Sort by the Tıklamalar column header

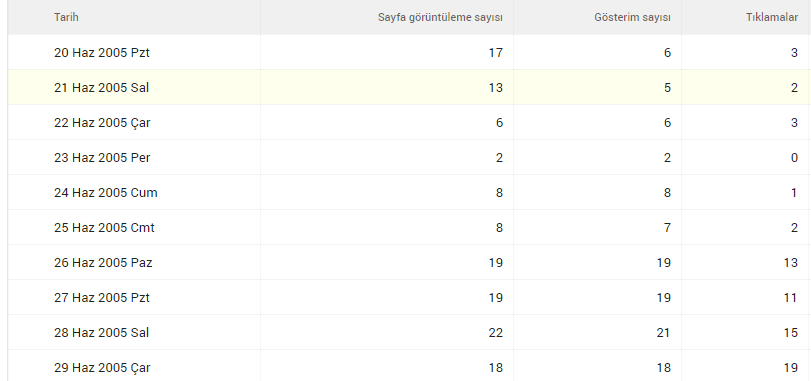pos(772,17)
